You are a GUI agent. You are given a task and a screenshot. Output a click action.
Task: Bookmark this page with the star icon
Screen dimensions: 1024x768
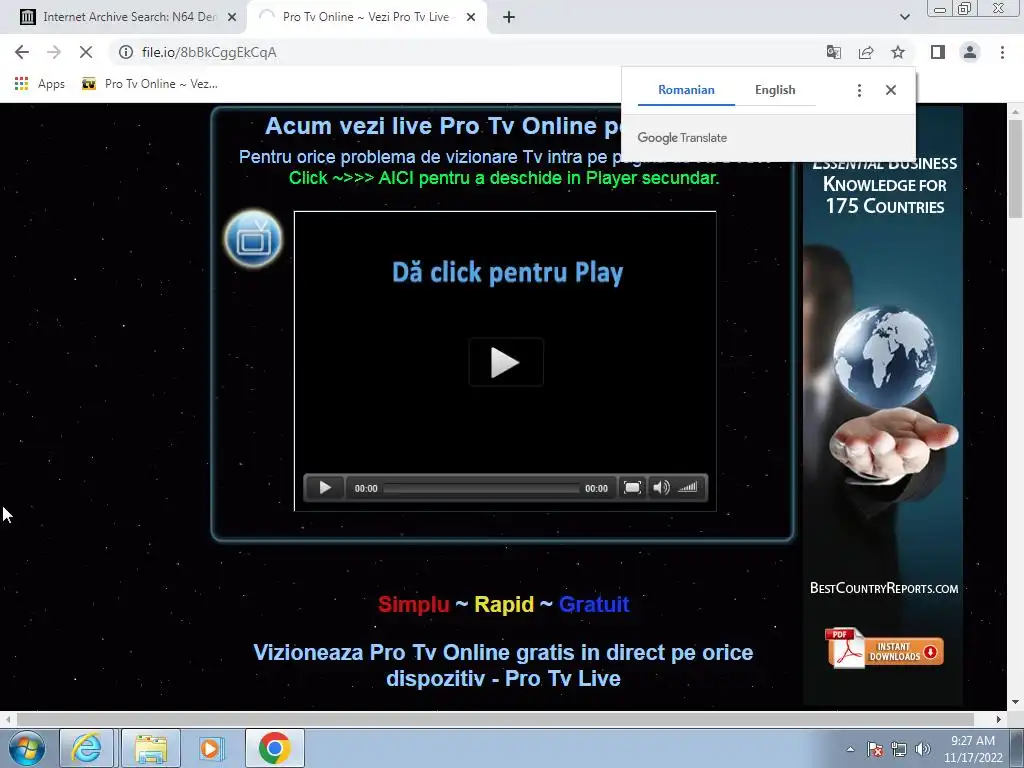(898, 52)
